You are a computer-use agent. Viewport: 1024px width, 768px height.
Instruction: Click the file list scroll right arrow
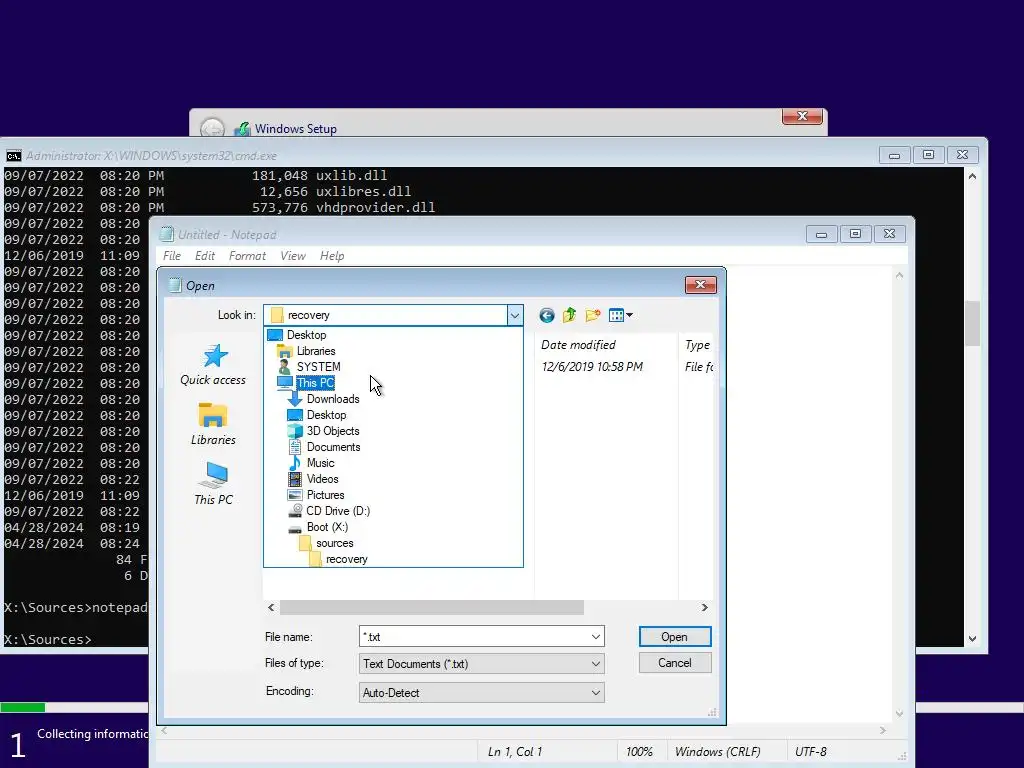coord(704,608)
